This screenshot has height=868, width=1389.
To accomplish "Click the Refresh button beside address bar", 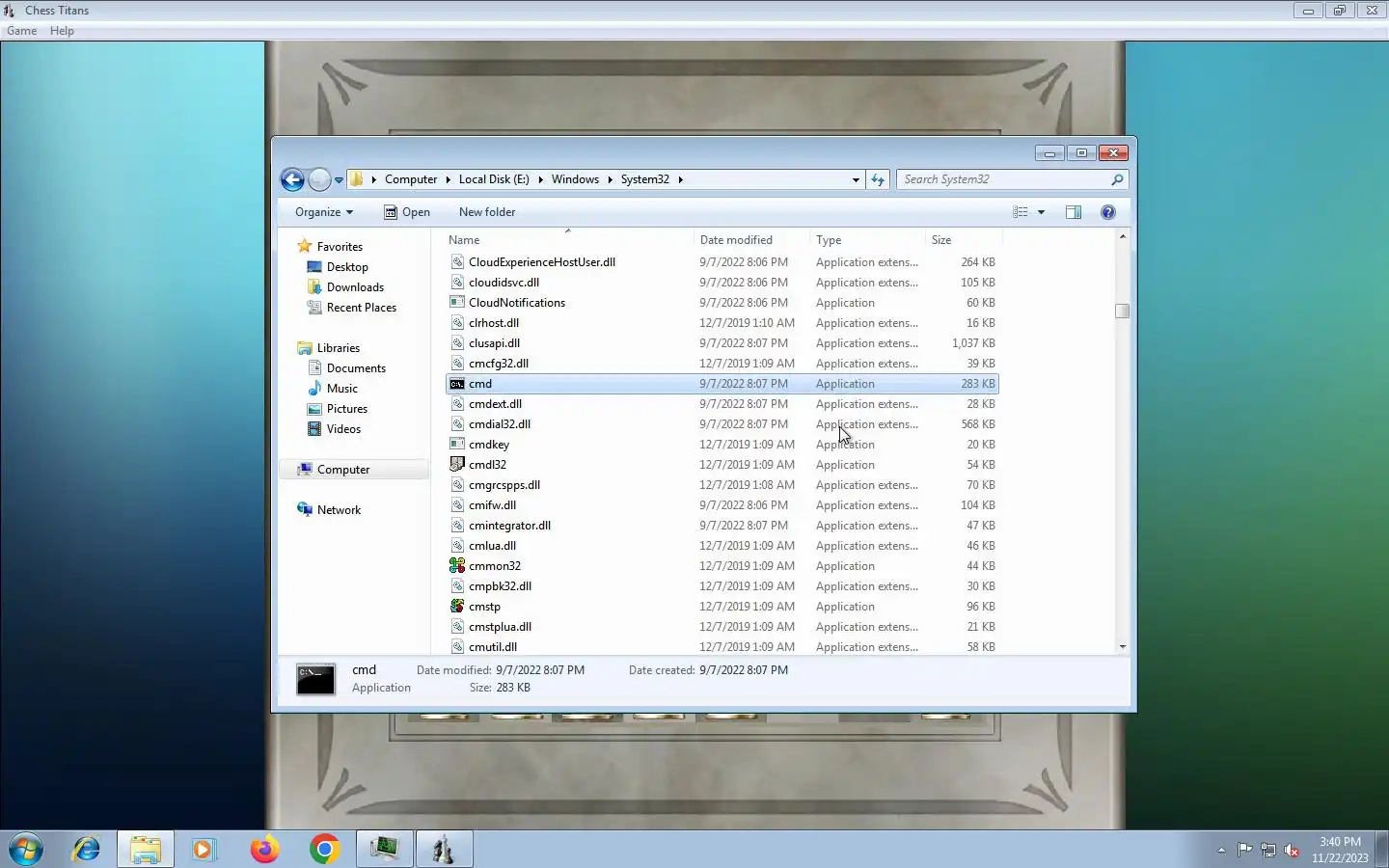I will point(878,179).
